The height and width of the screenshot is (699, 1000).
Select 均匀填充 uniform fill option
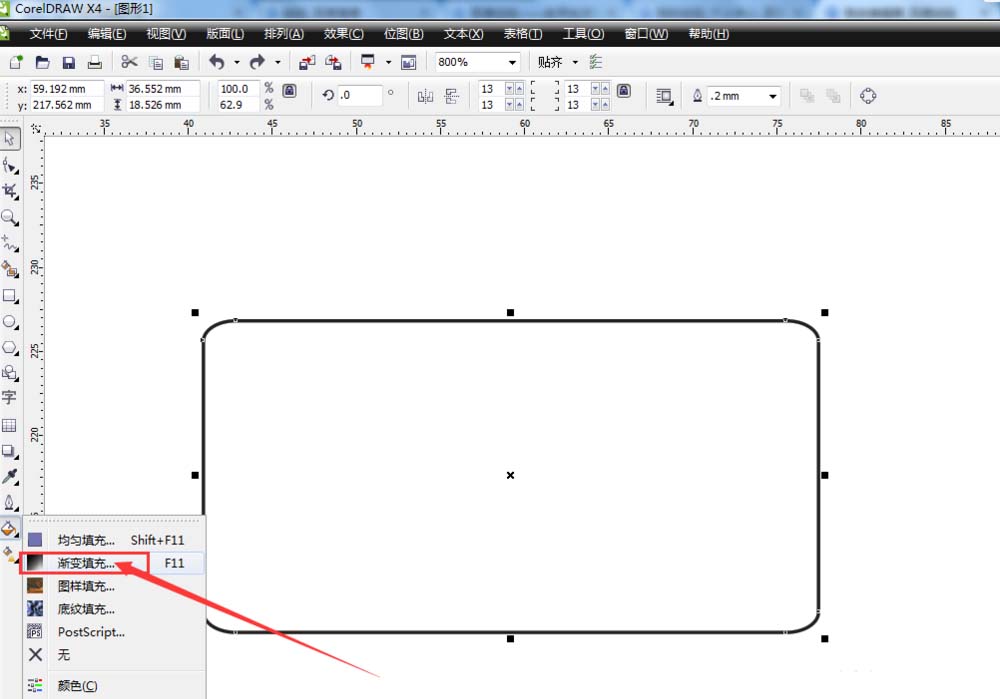tap(86, 540)
